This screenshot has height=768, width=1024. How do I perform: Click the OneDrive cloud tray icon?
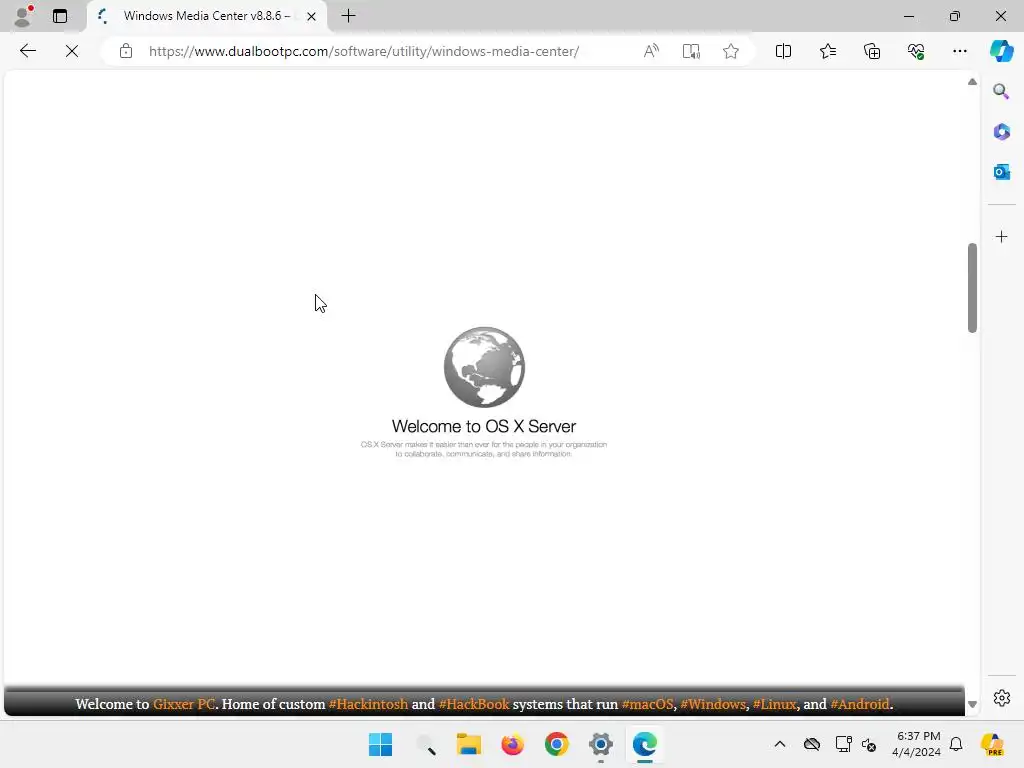pyautogui.click(x=812, y=744)
